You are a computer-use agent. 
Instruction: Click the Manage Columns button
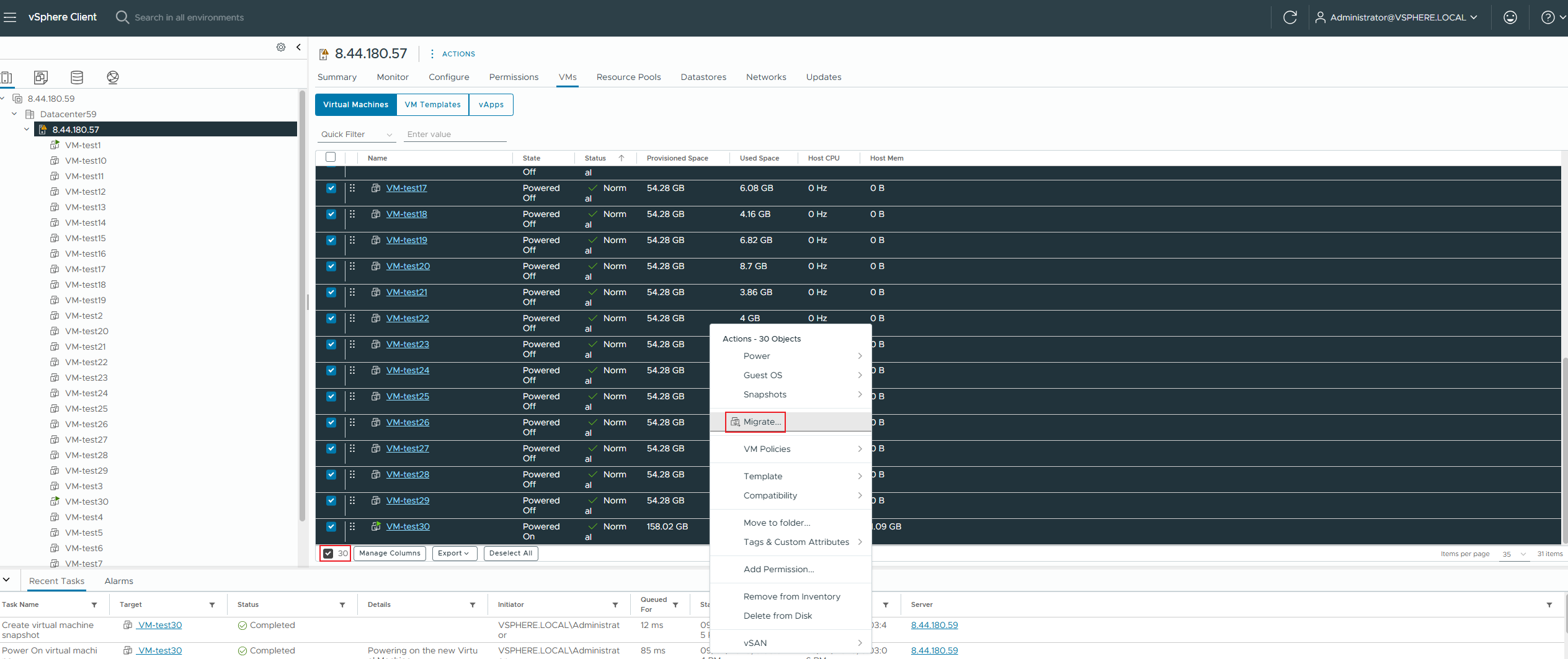390,554
